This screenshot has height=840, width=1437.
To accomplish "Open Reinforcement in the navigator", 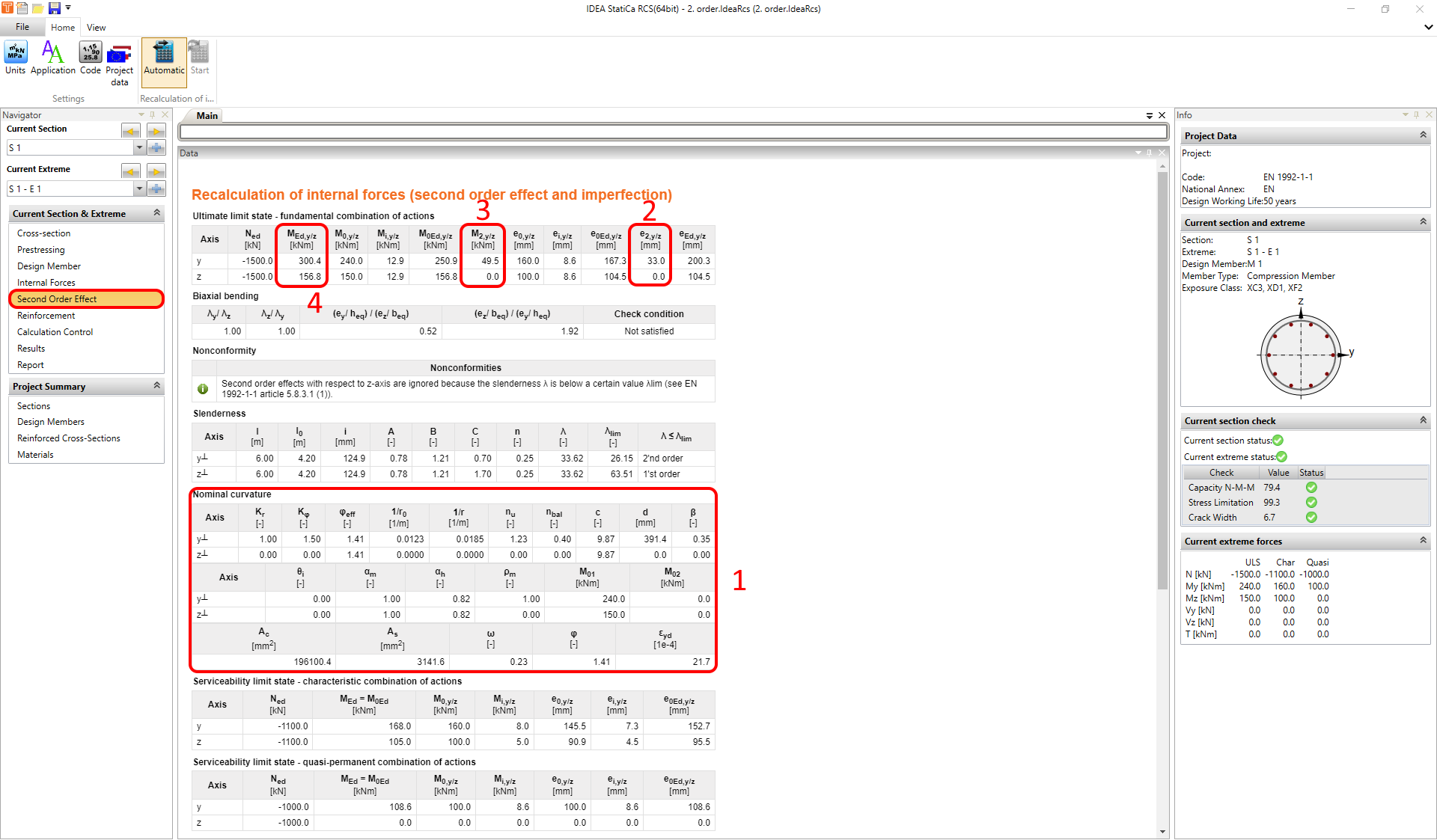I will click(46, 316).
